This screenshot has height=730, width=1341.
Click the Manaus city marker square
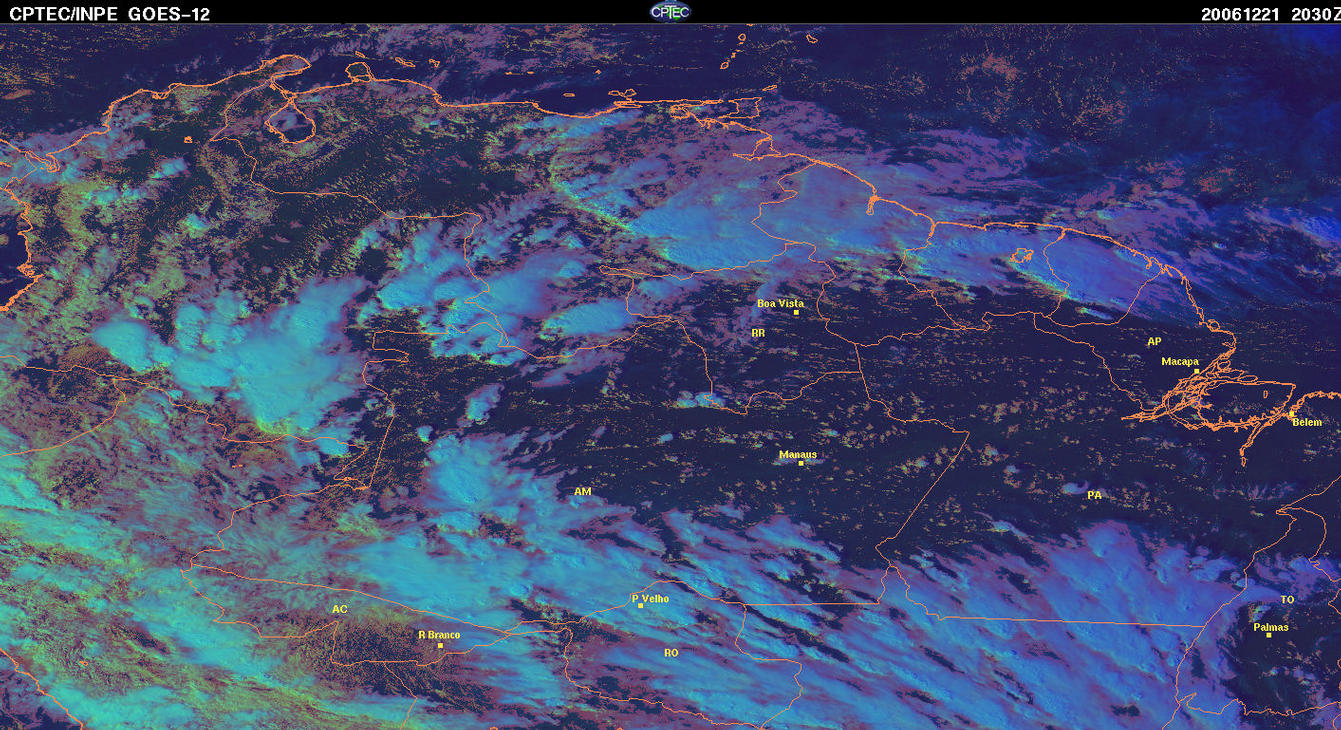point(800,463)
